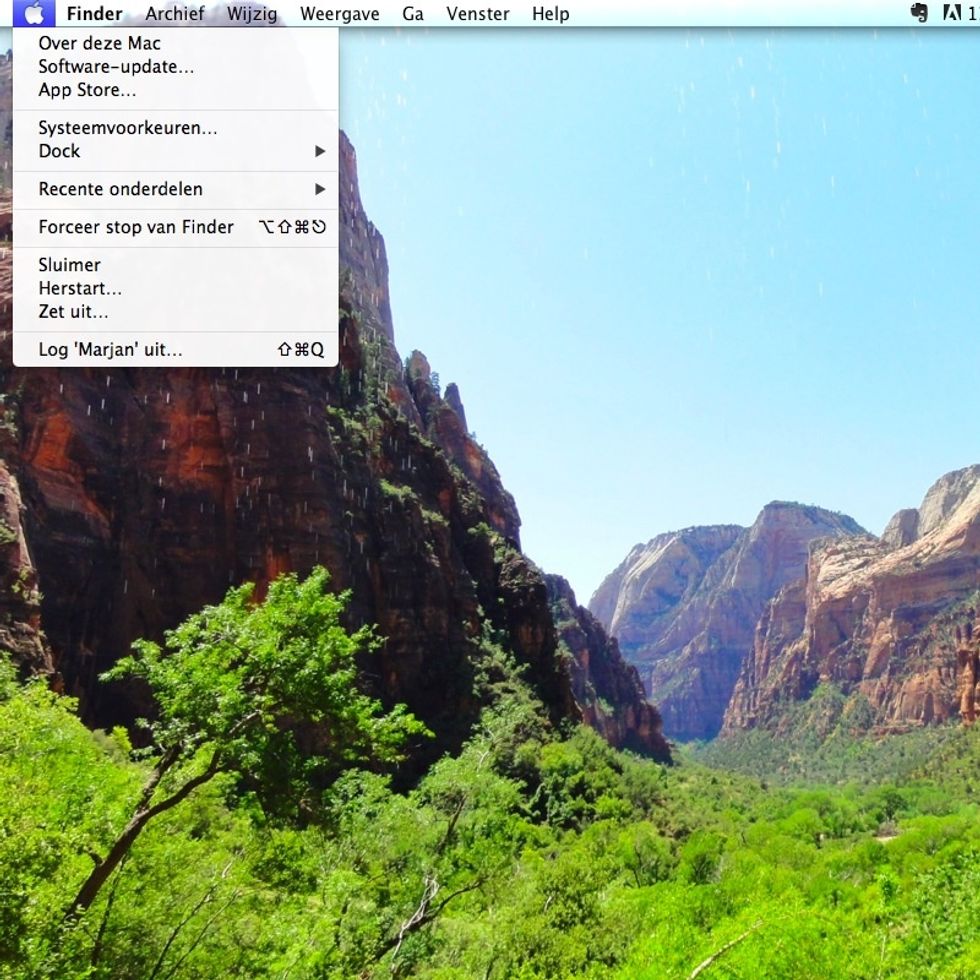980x980 pixels.
Task: Expand the Dock submenu
Action: tap(176, 151)
